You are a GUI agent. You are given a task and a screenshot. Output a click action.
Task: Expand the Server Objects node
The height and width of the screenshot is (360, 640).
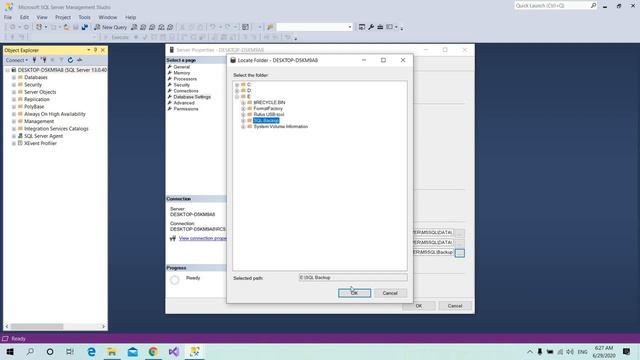[13, 92]
